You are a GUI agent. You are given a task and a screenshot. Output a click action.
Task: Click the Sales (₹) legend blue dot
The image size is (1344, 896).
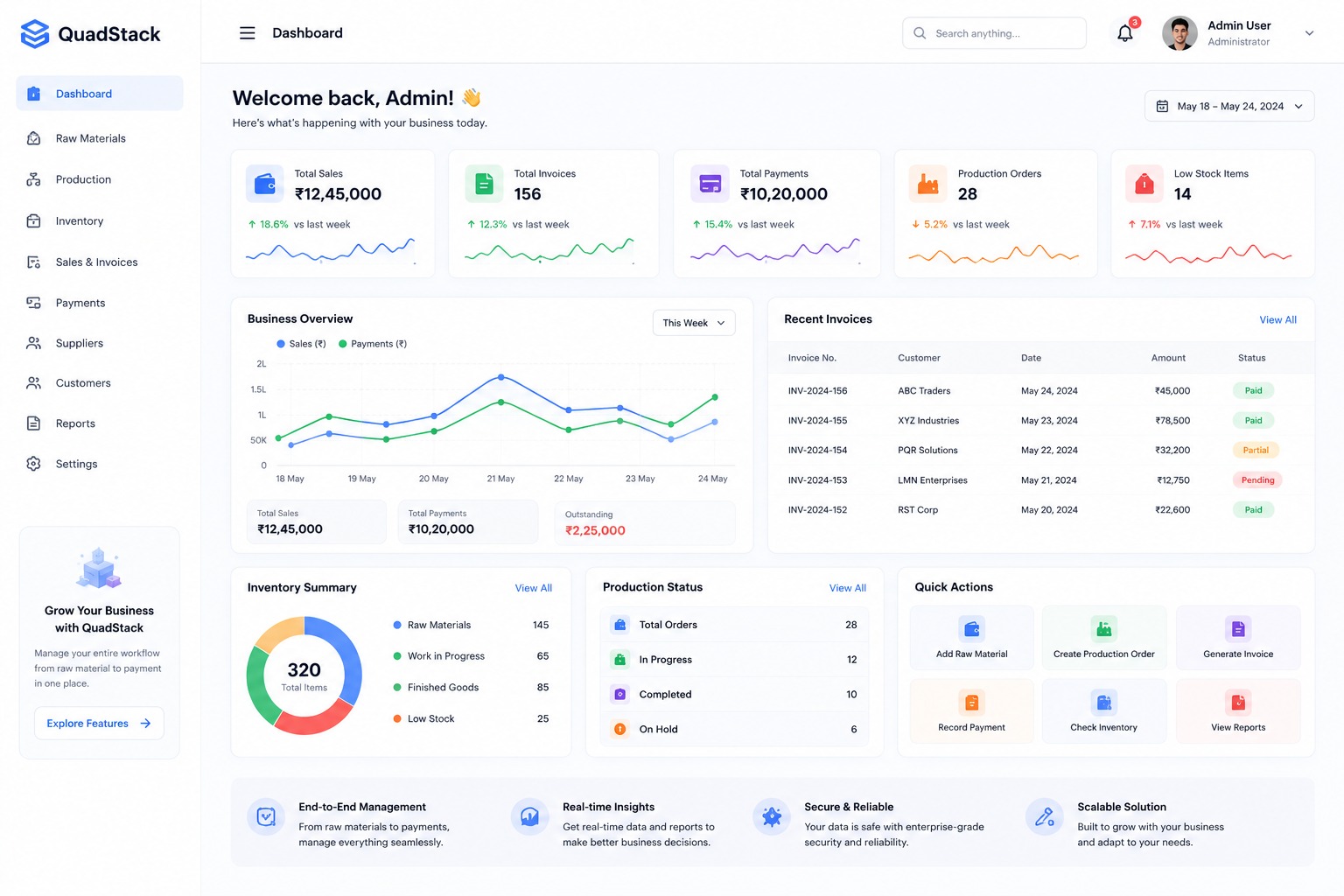click(281, 344)
